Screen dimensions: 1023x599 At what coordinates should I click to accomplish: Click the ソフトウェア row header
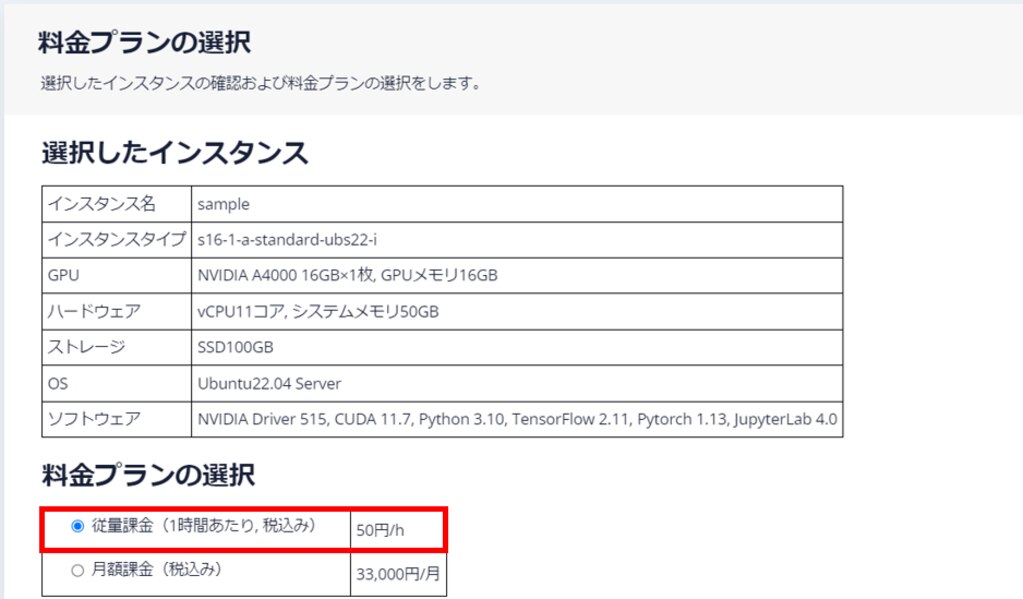pyautogui.click(x=94, y=419)
